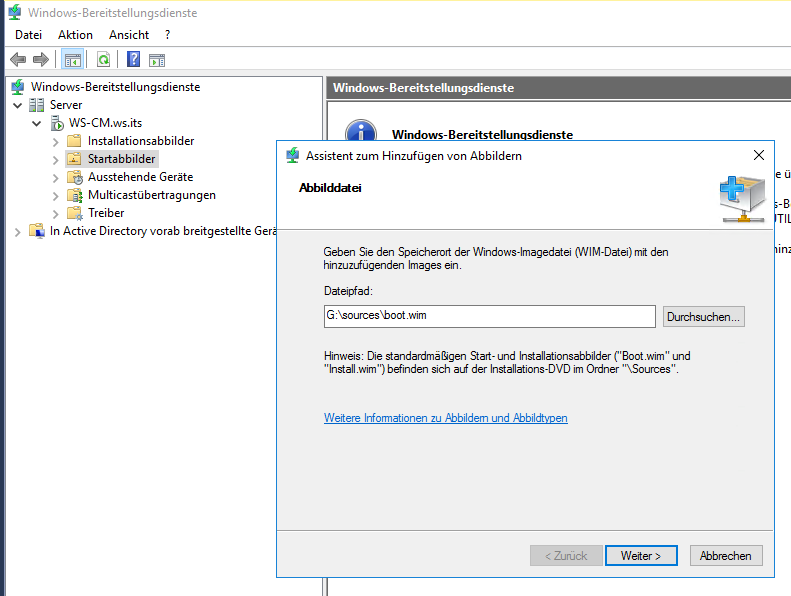The width and height of the screenshot is (791, 596).
Task: Click the add-image wizard graphic
Action: pyautogui.click(x=742, y=199)
